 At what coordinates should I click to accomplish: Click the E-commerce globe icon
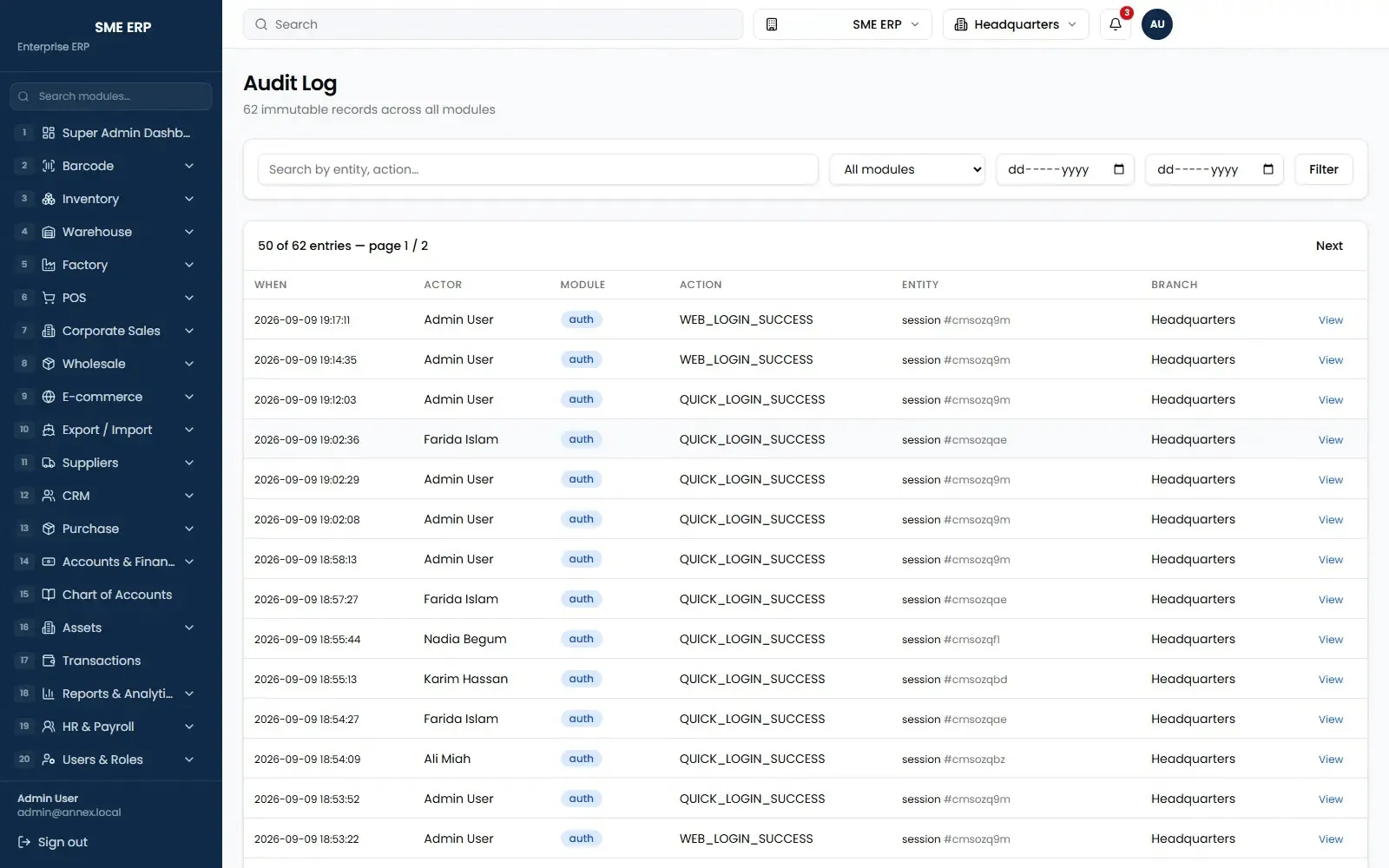click(49, 397)
